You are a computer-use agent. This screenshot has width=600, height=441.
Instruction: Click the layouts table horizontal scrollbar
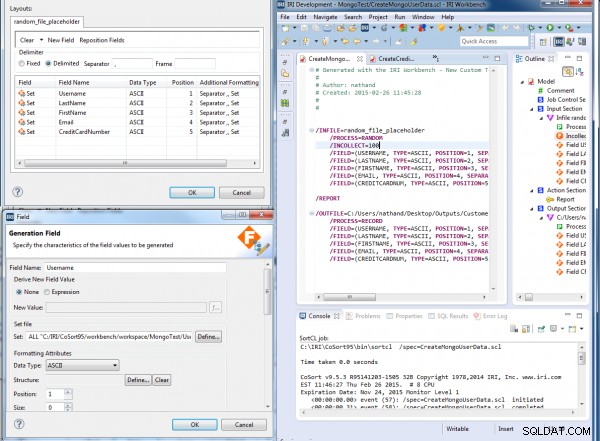click(x=126, y=163)
